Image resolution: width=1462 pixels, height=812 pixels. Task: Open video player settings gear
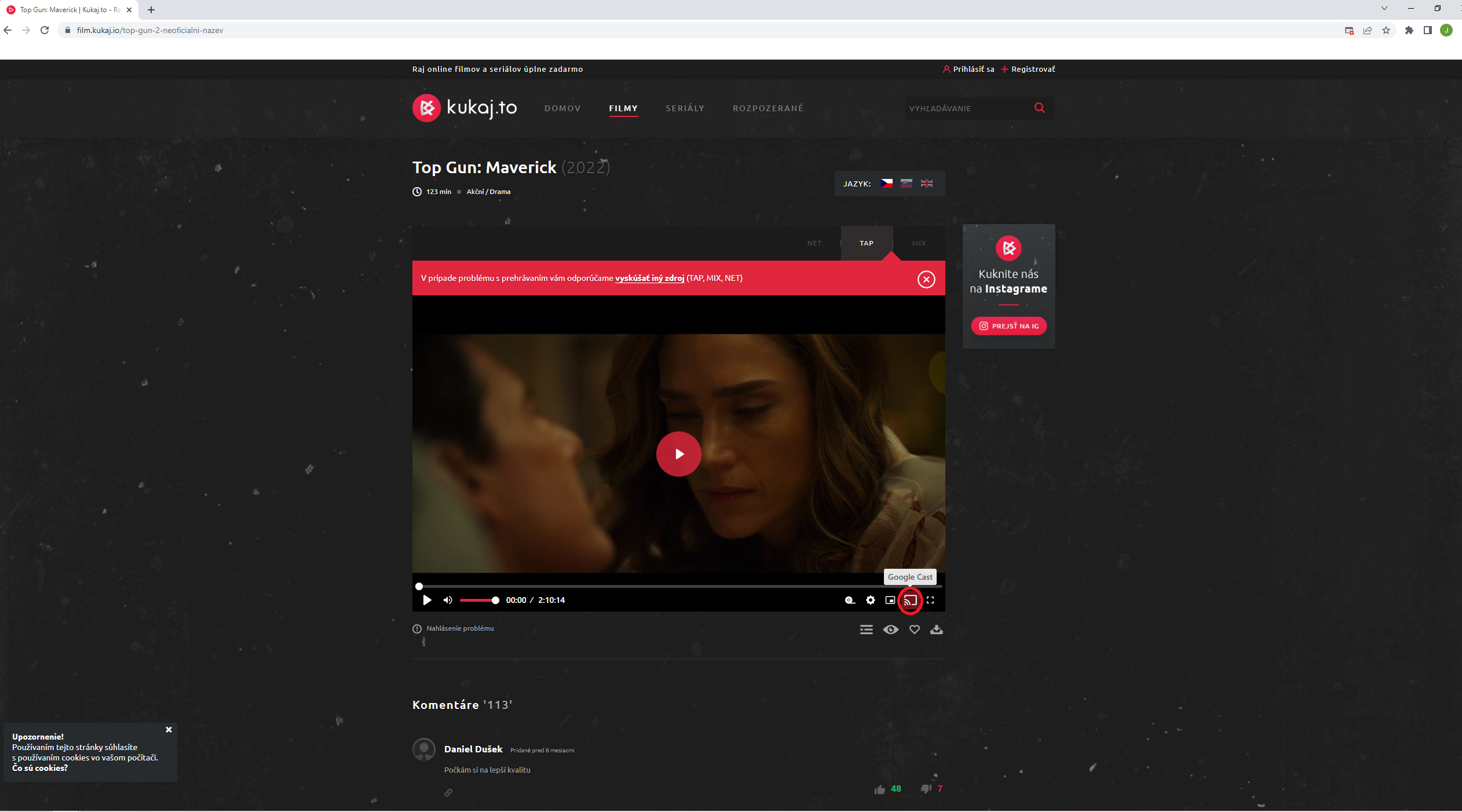[x=871, y=601]
